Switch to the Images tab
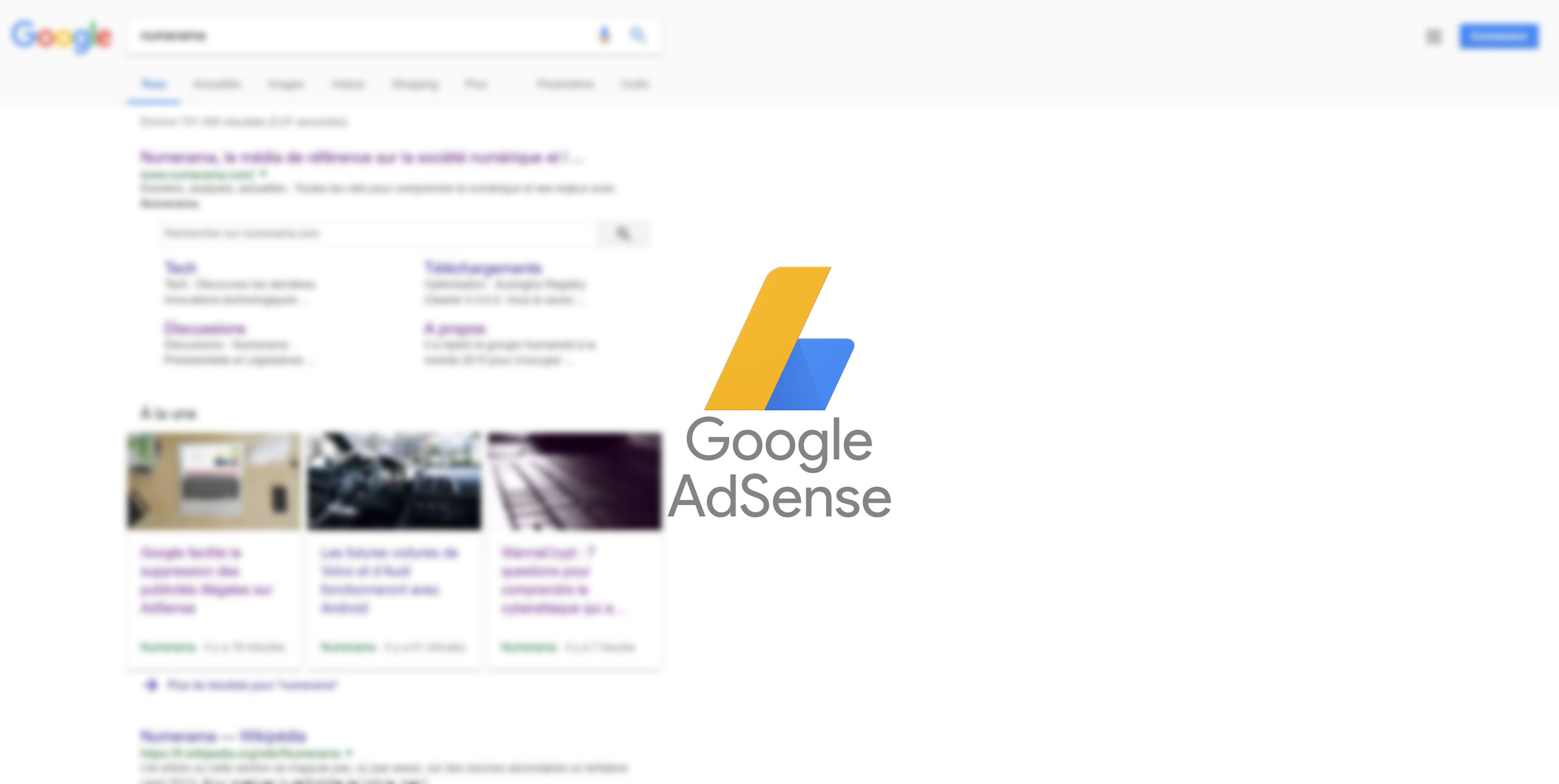The width and height of the screenshot is (1559, 784). (286, 84)
